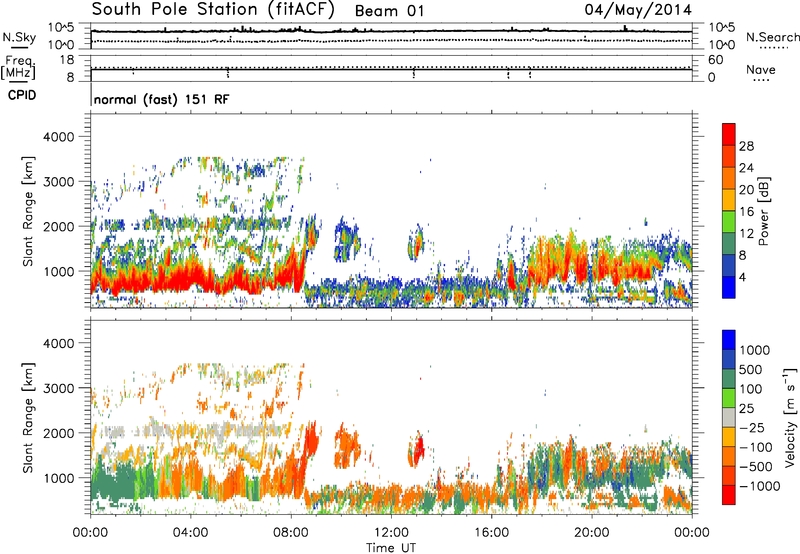Click the yellow 16–20 dB Power colorbar segment

729,200
